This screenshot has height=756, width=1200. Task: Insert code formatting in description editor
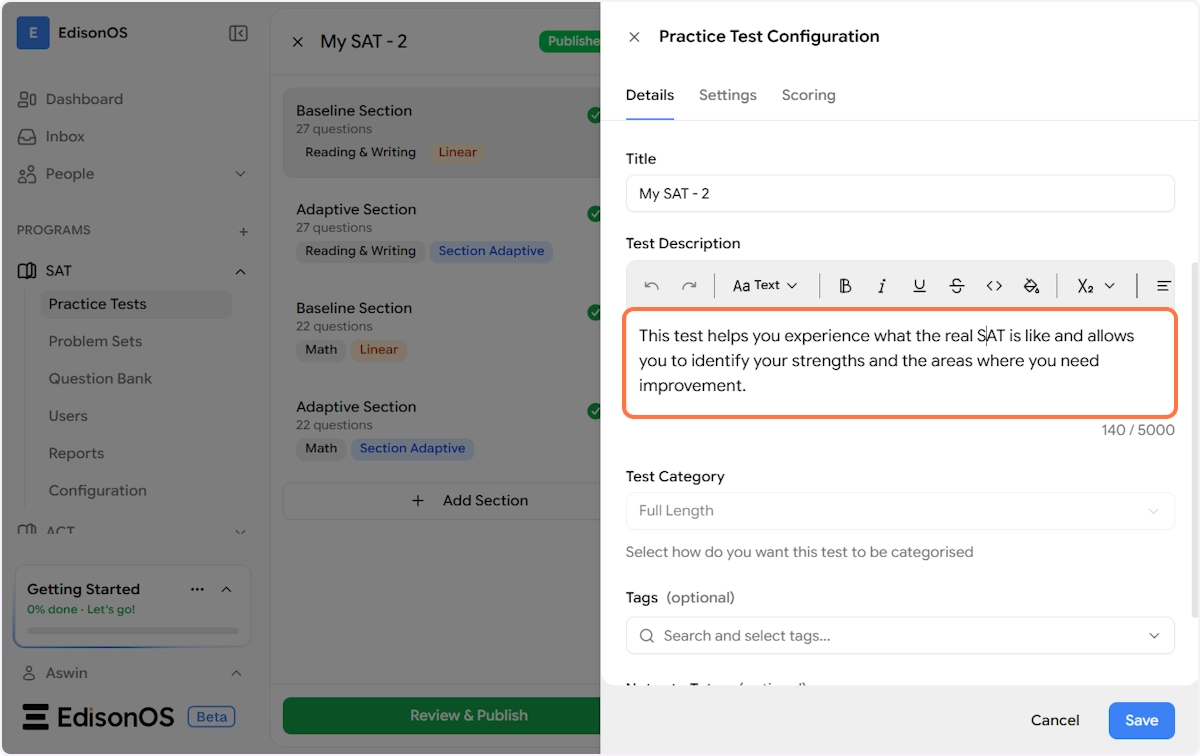coord(994,286)
